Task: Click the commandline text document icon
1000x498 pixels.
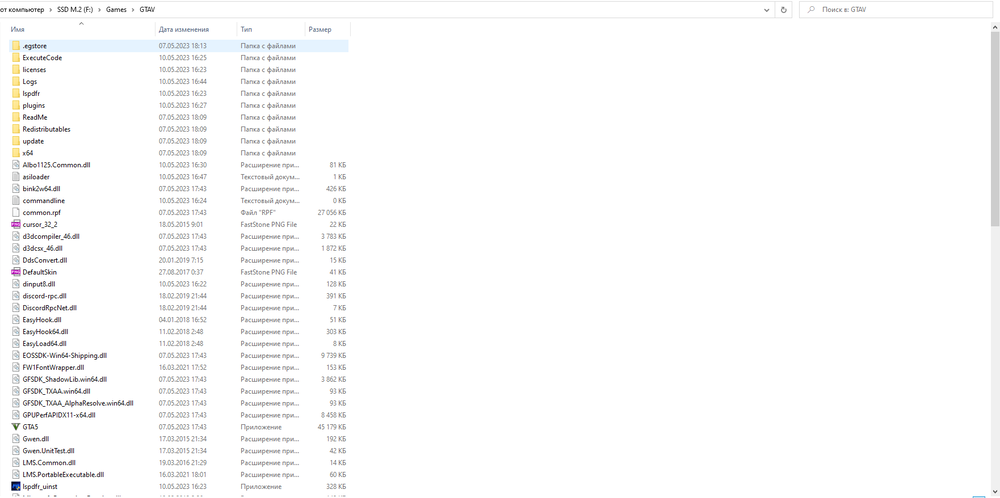Action: (x=16, y=201)
